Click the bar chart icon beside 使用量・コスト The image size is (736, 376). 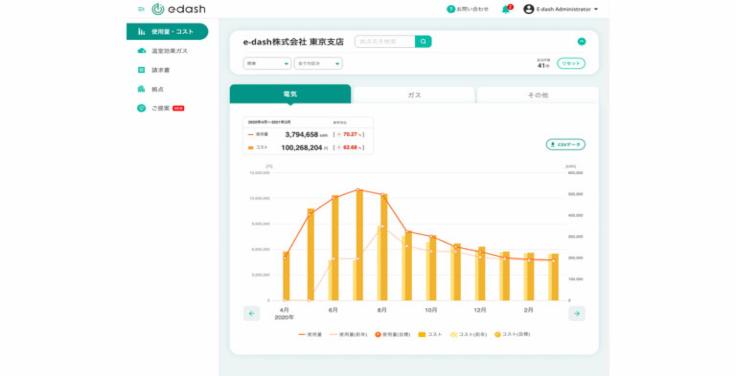141,31
